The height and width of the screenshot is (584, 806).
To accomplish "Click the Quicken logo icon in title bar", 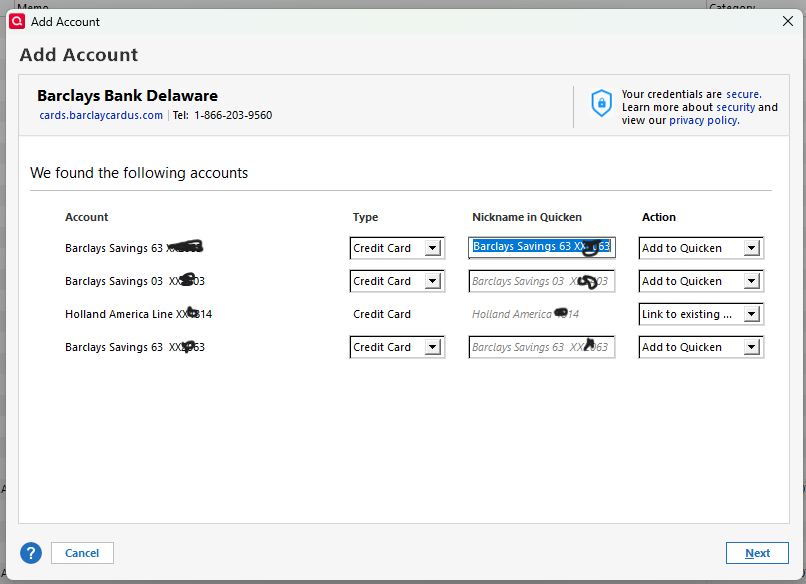I will click(x=17, y=22).
